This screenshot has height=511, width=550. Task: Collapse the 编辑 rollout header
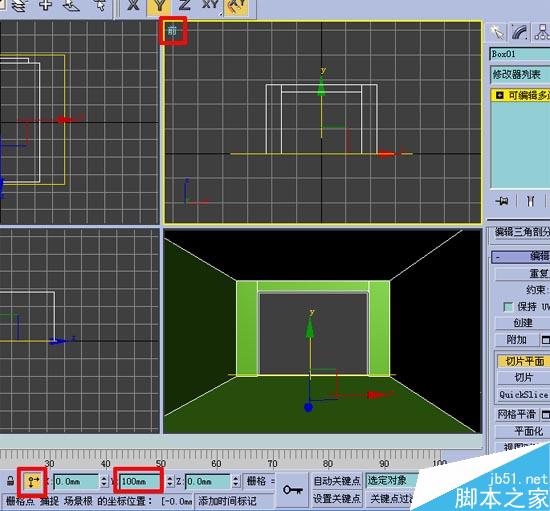pyautogui.click(x=521, y=256)
